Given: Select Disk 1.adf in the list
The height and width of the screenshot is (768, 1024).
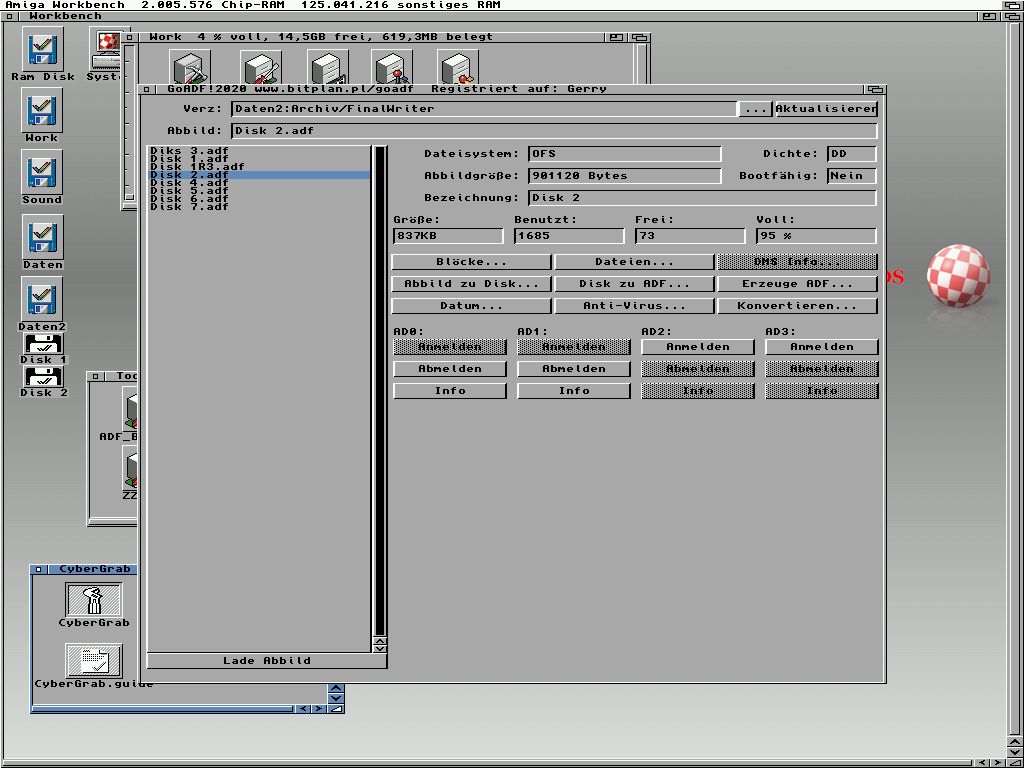Looking at the screenshot, I should click(x=259, y=159).
